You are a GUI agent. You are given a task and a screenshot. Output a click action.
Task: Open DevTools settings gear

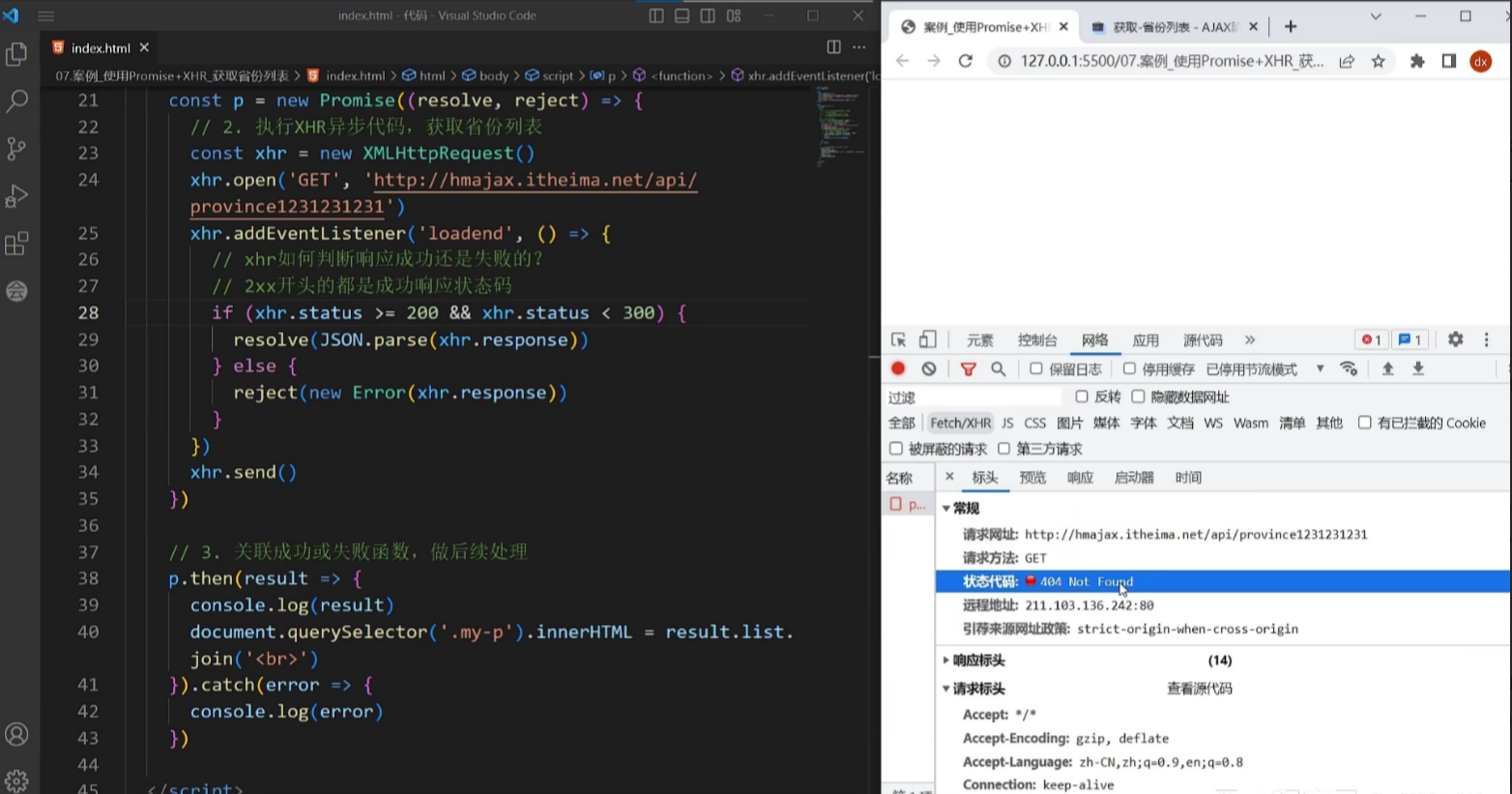[1455, 339]
